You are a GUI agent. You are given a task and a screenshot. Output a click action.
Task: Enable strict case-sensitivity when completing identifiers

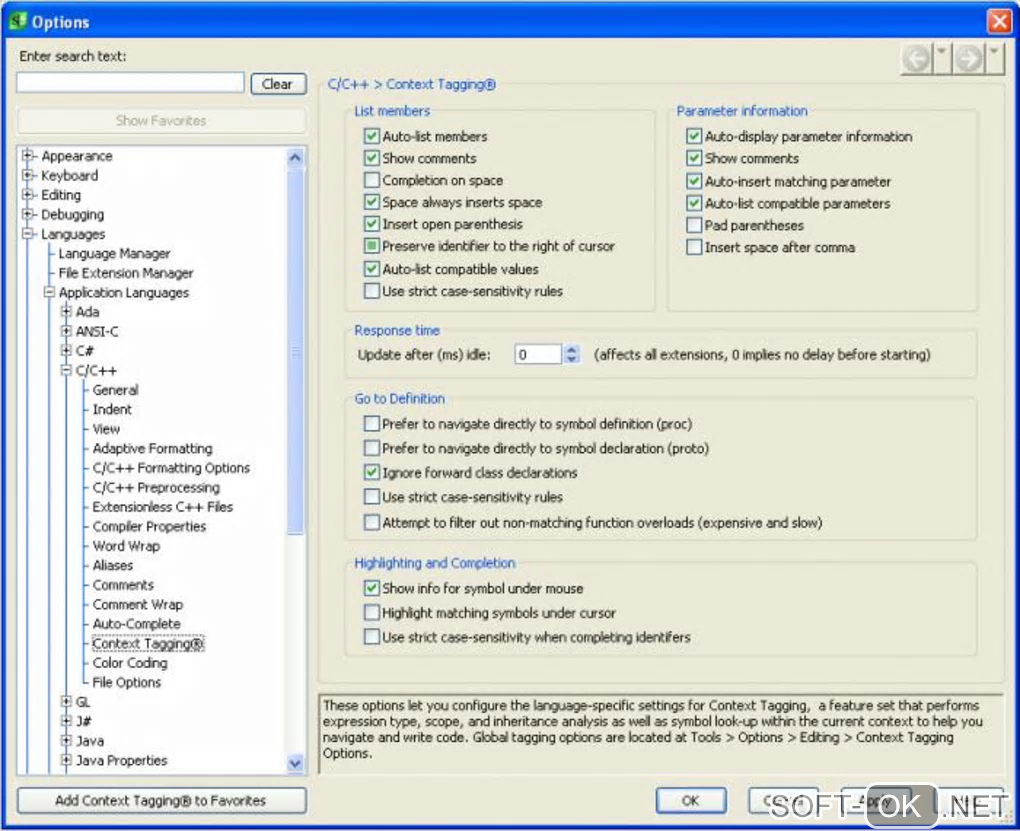tap(371, 636)
